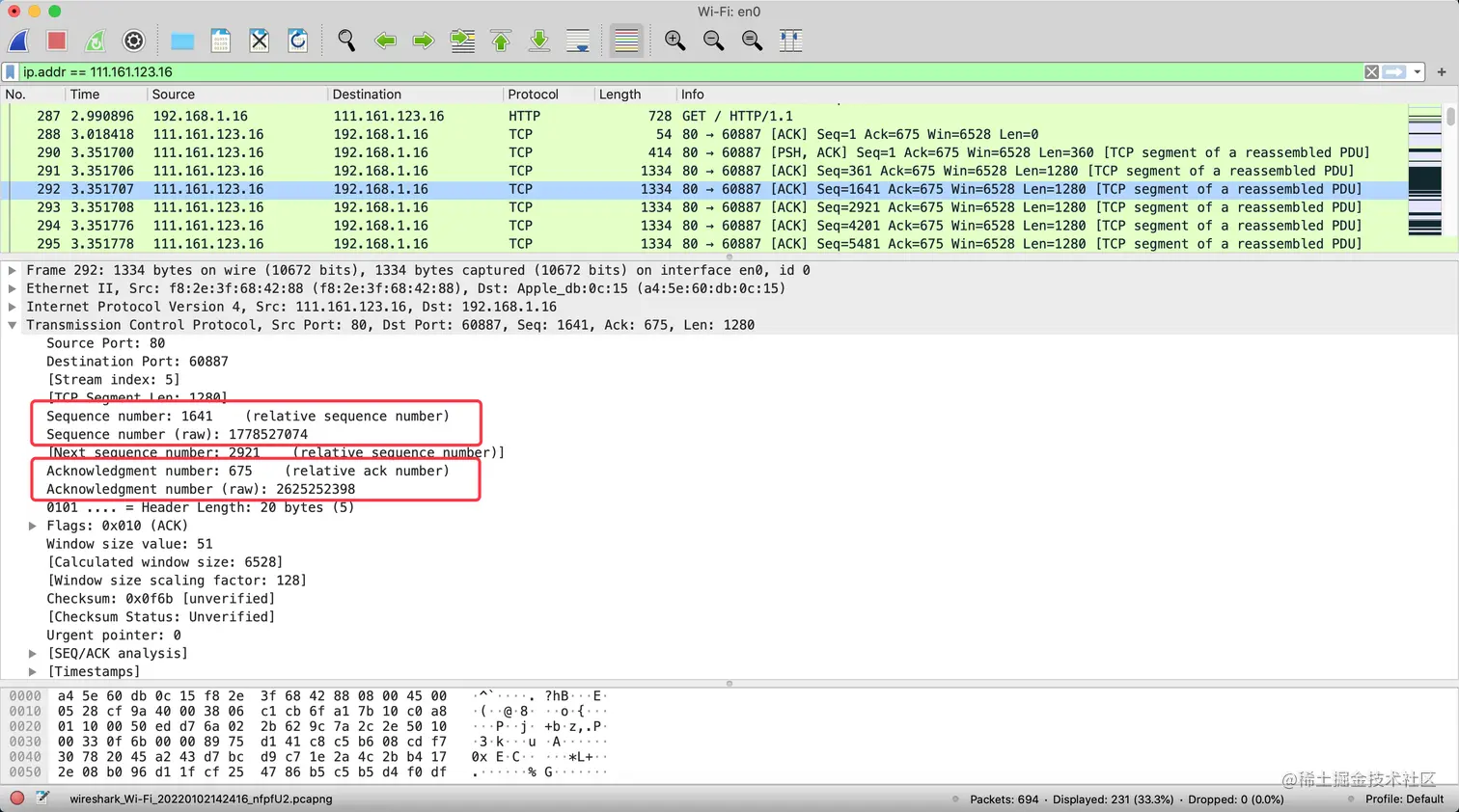This screenshot has width=1459, height=812.
Task: Expand Ethernet II section
Action: [13, 288]
